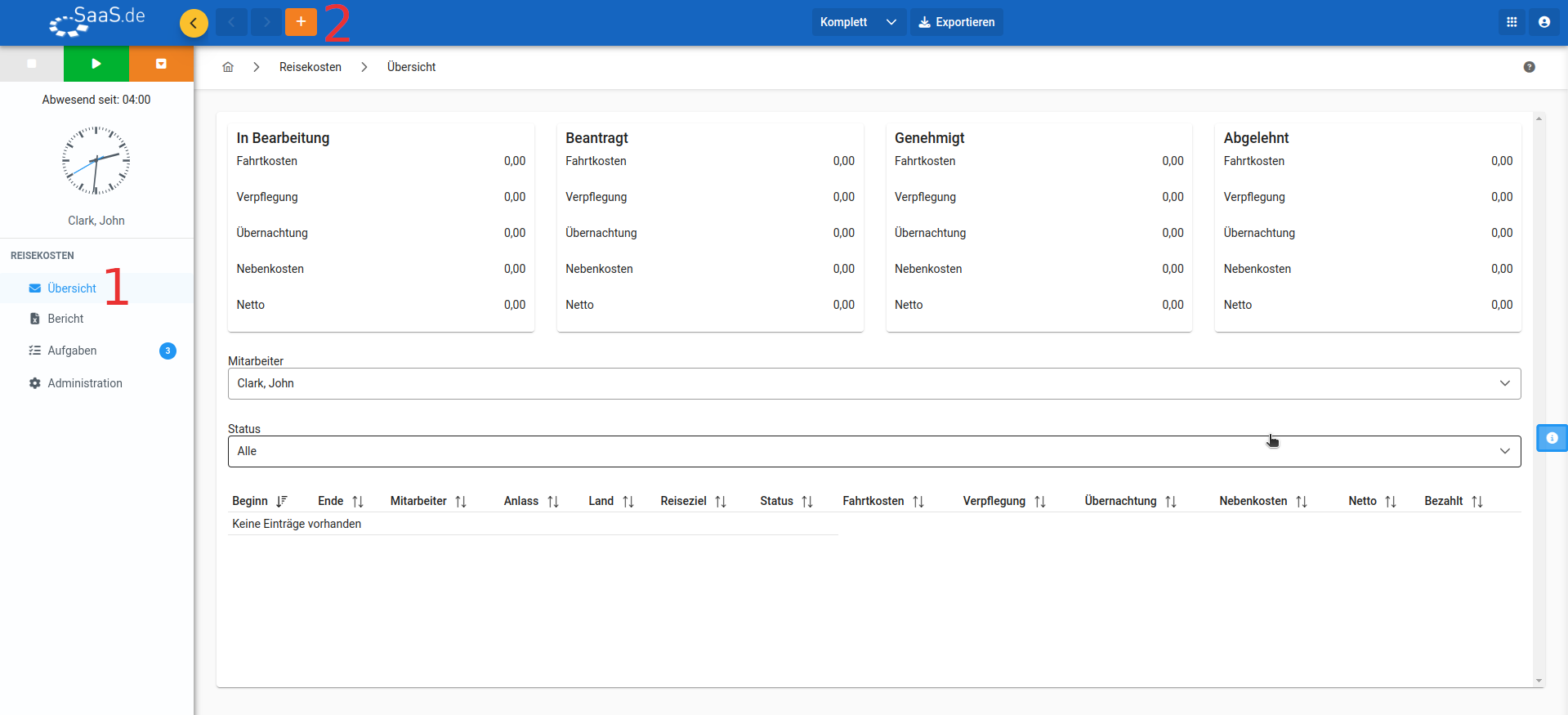Screen dimensions: 1568x715
Task: Click the Beantragt card heading
Action: coord(596,138)
